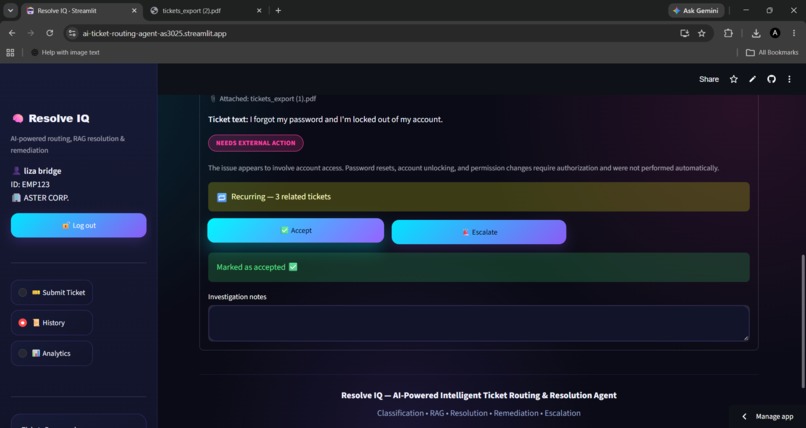Click the Marked as accepted message

click(x=479, y=267)
